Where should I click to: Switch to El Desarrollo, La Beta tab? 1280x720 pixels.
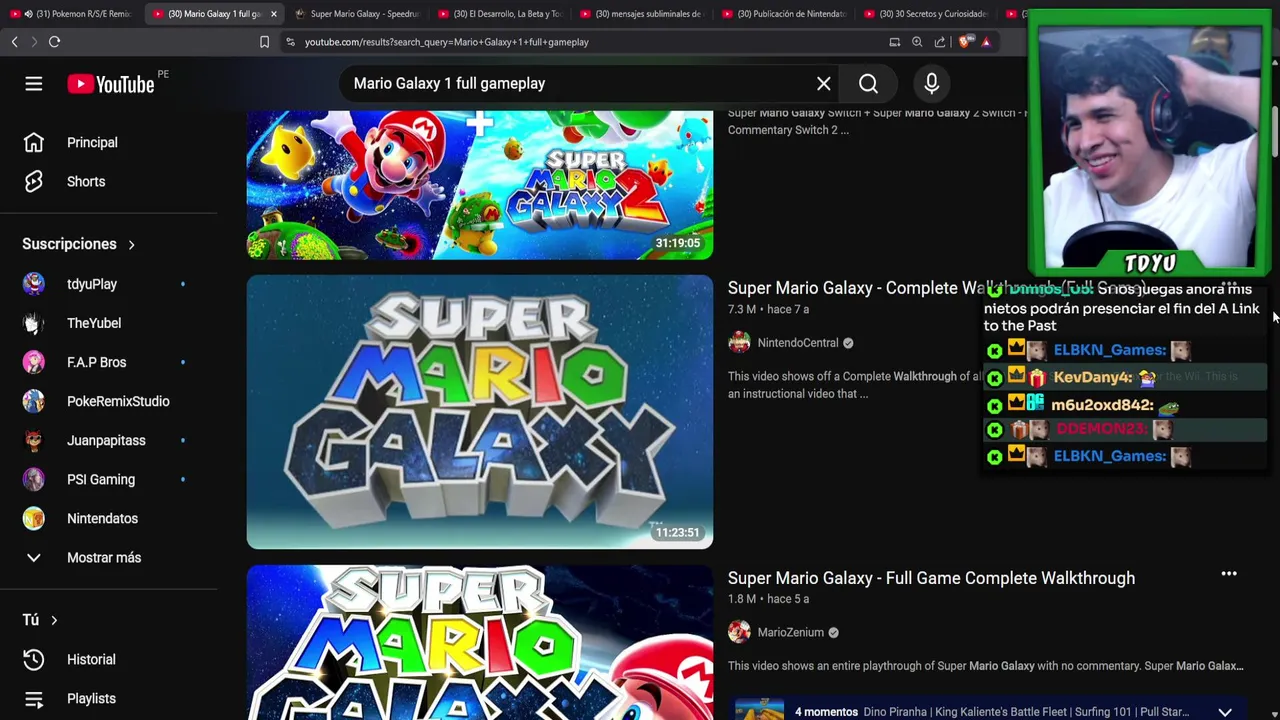pyautogui.click(x=500, y=14)
